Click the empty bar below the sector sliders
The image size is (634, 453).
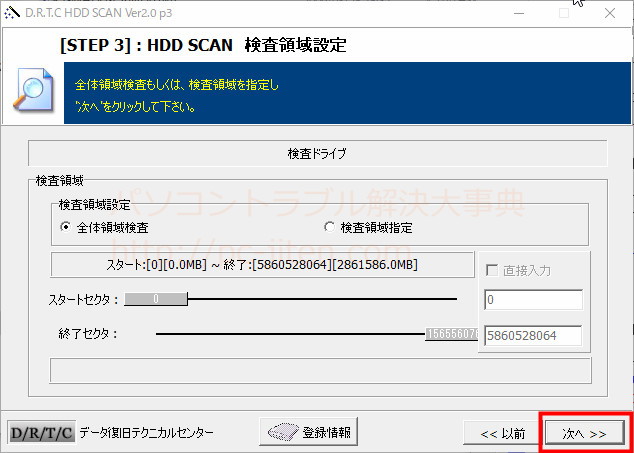[x=320, y=370]
